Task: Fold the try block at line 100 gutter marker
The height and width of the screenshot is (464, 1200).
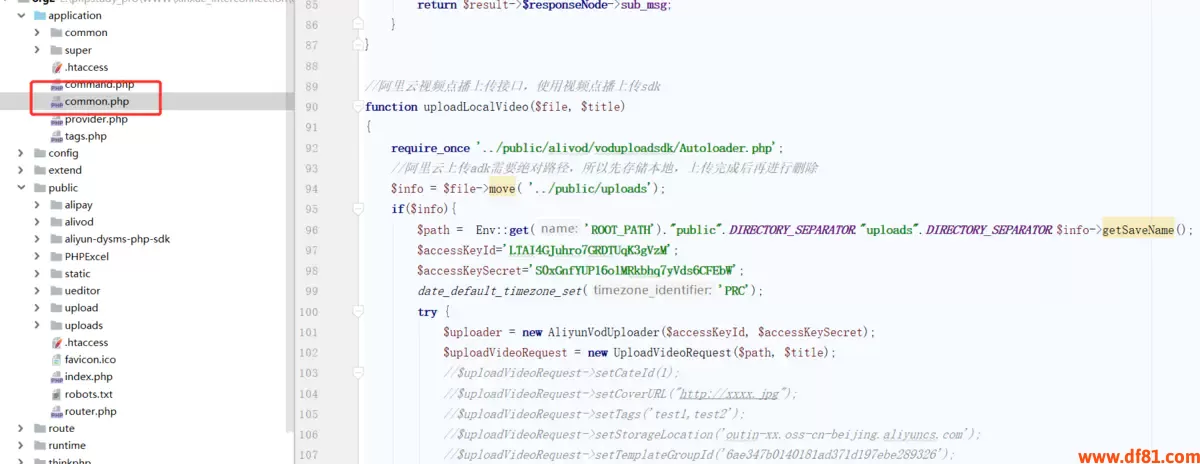Action: pos(358,311)
